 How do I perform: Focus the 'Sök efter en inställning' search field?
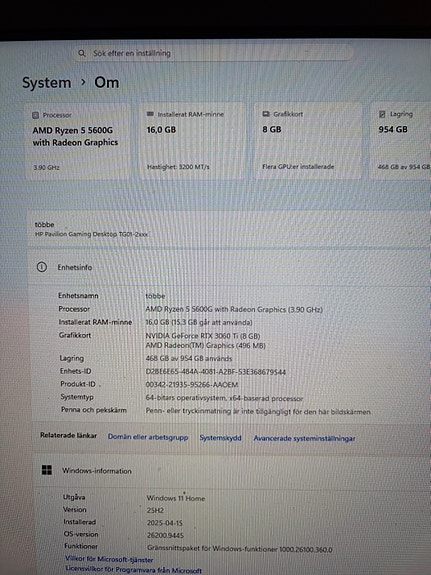tap(213, 54)
